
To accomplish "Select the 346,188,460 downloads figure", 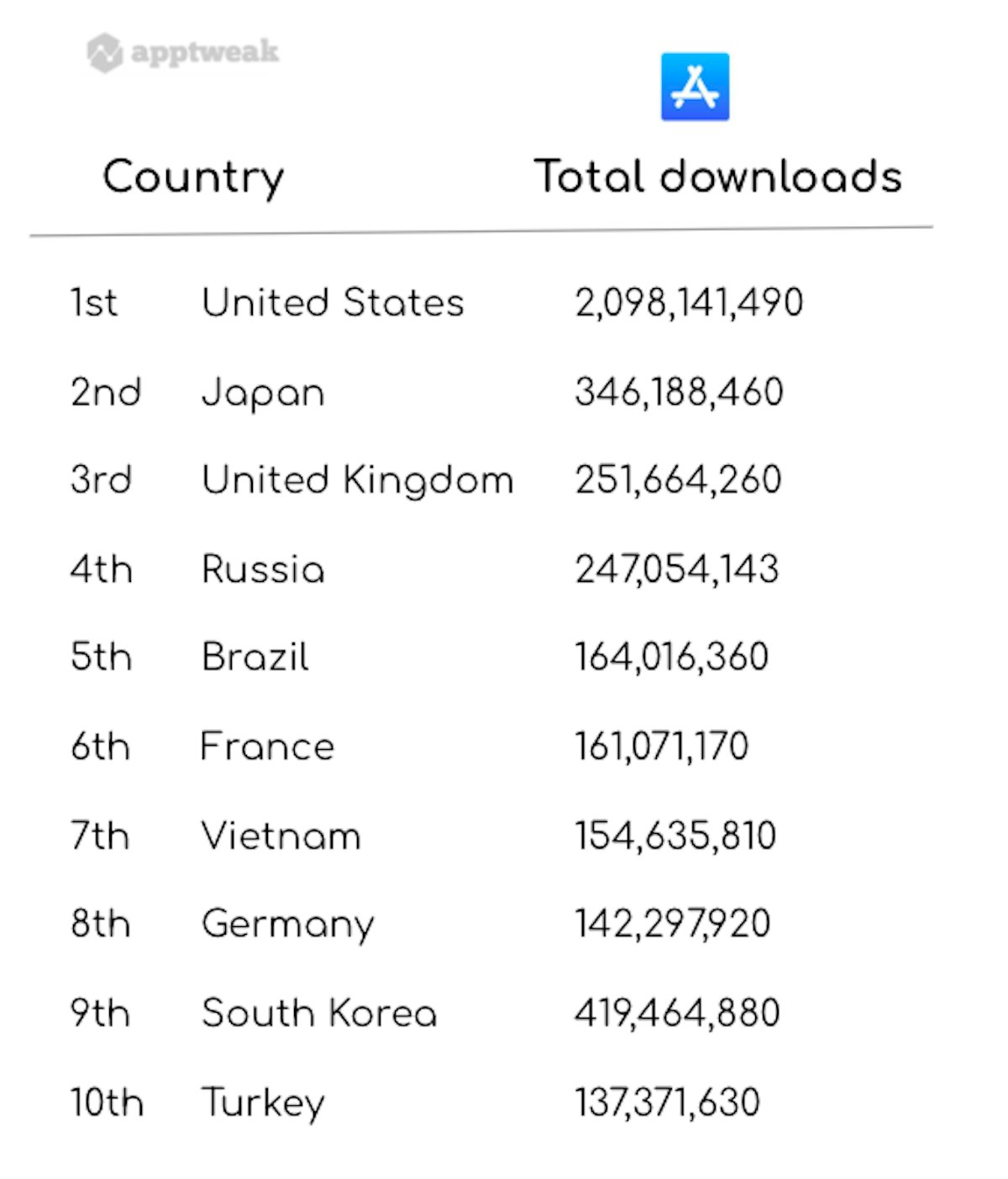I will coord(679,392).
